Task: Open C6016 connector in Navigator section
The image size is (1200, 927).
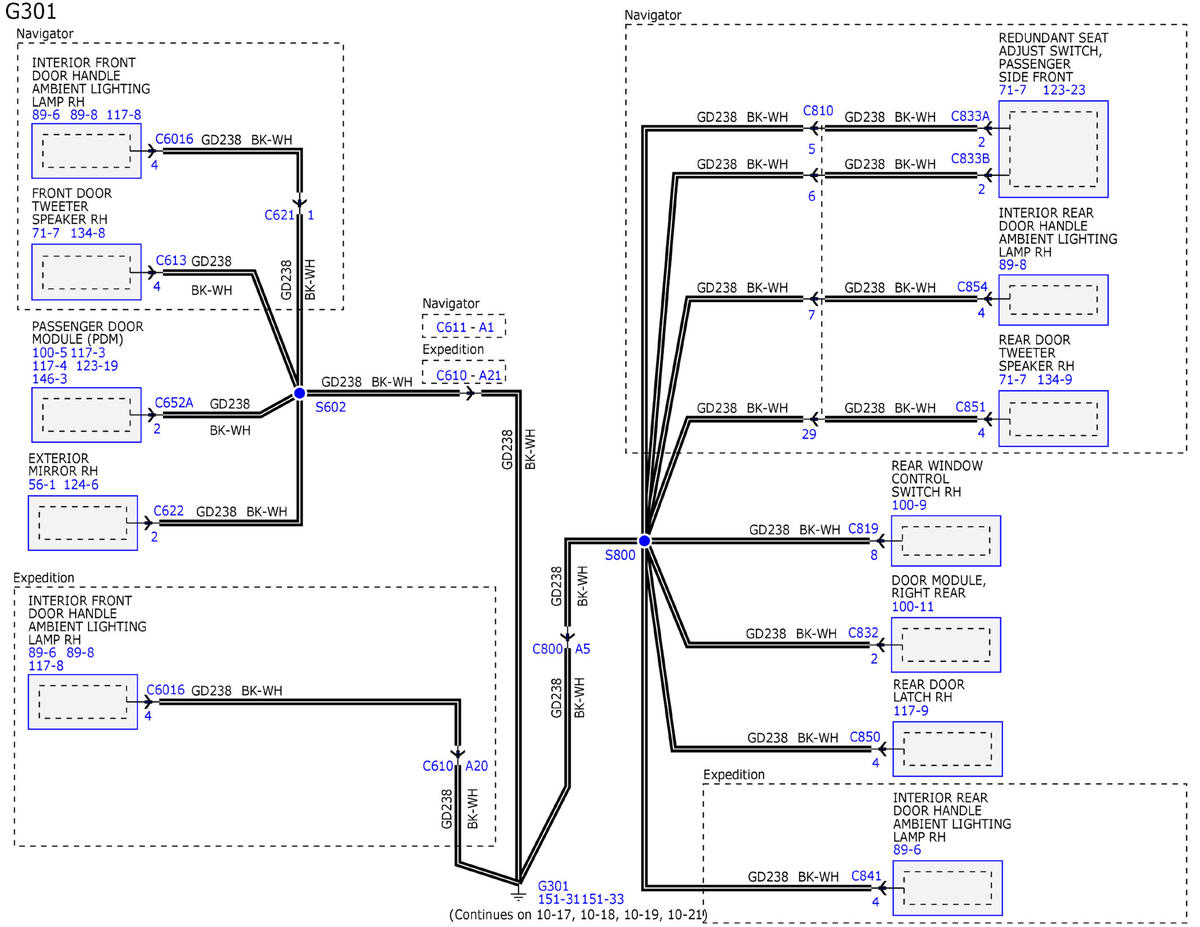Action: (173, 140)
